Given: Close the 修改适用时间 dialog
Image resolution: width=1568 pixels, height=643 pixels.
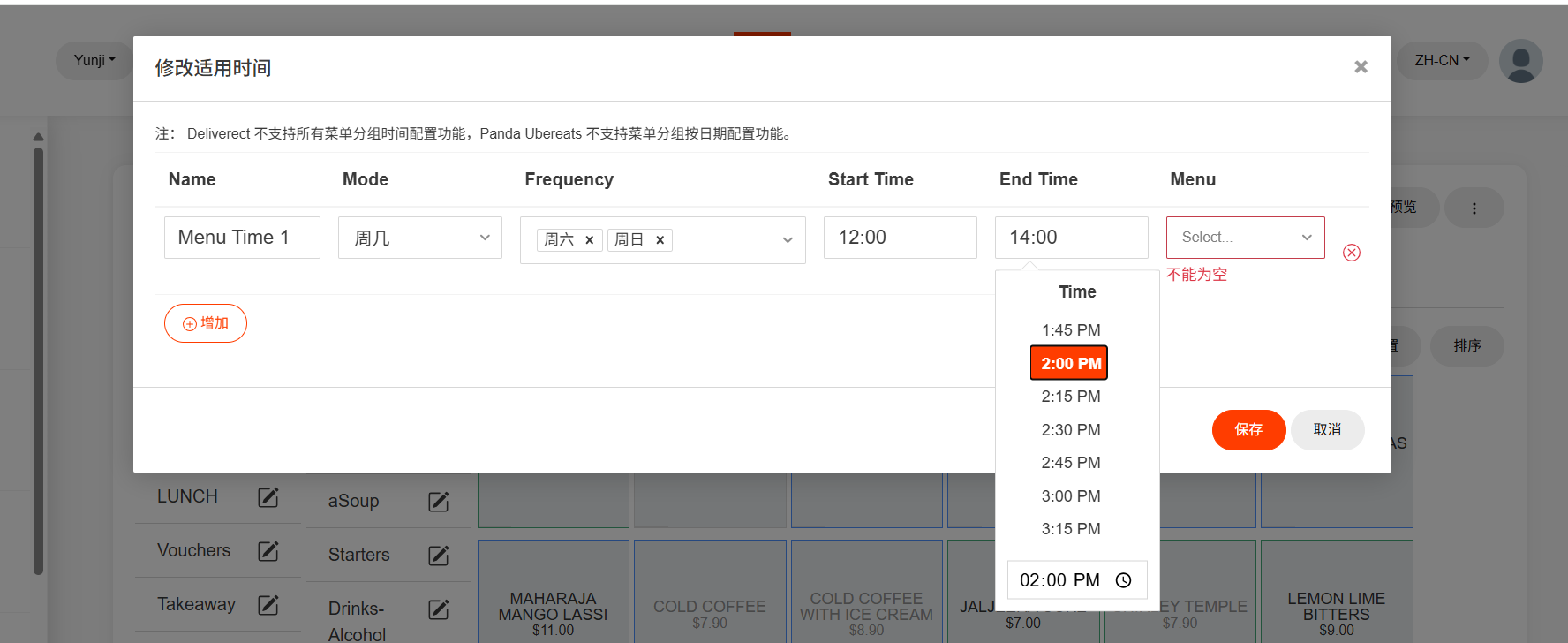Looking at the screenshot, I should (x=1361, y=67).
